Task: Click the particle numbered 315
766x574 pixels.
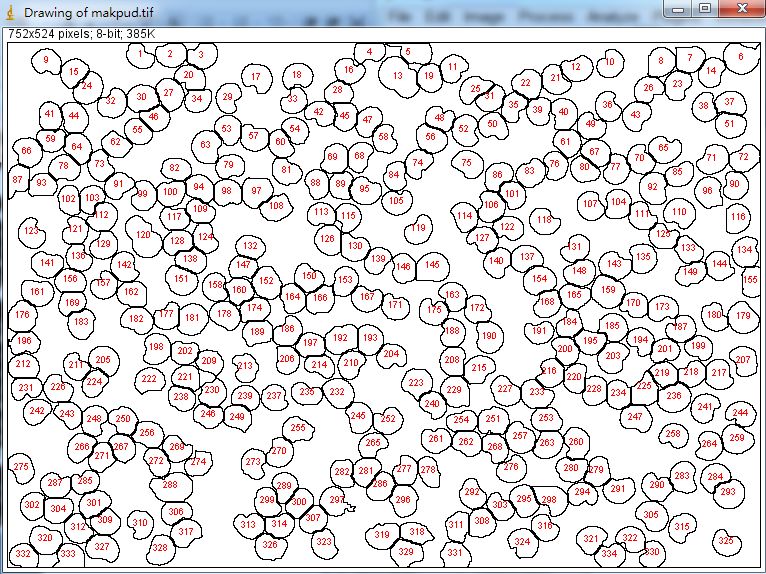Action: (682, 527)
